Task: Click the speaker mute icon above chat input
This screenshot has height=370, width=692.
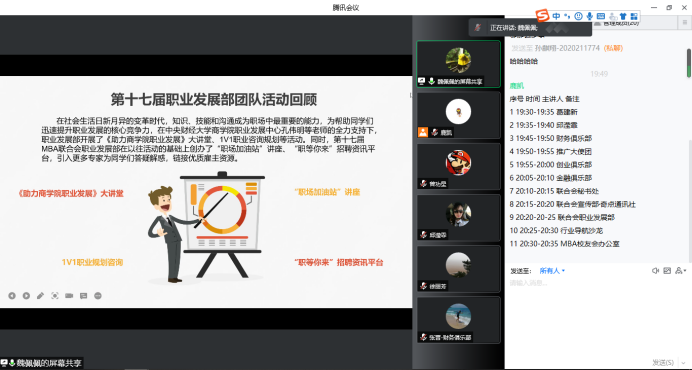Action: pyautogui.click(x=655, y=271)
